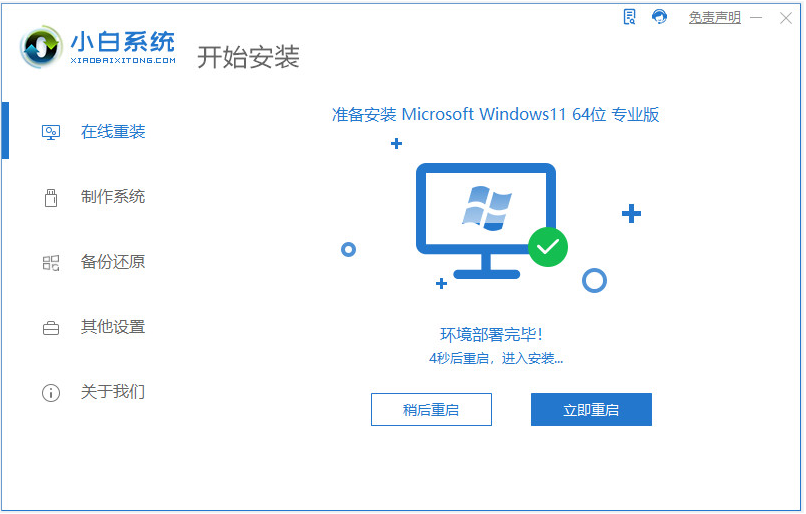This screenshot has width=806, height=514.
Task: Click the 备份还原 grid icon
Action: (50, 263)
